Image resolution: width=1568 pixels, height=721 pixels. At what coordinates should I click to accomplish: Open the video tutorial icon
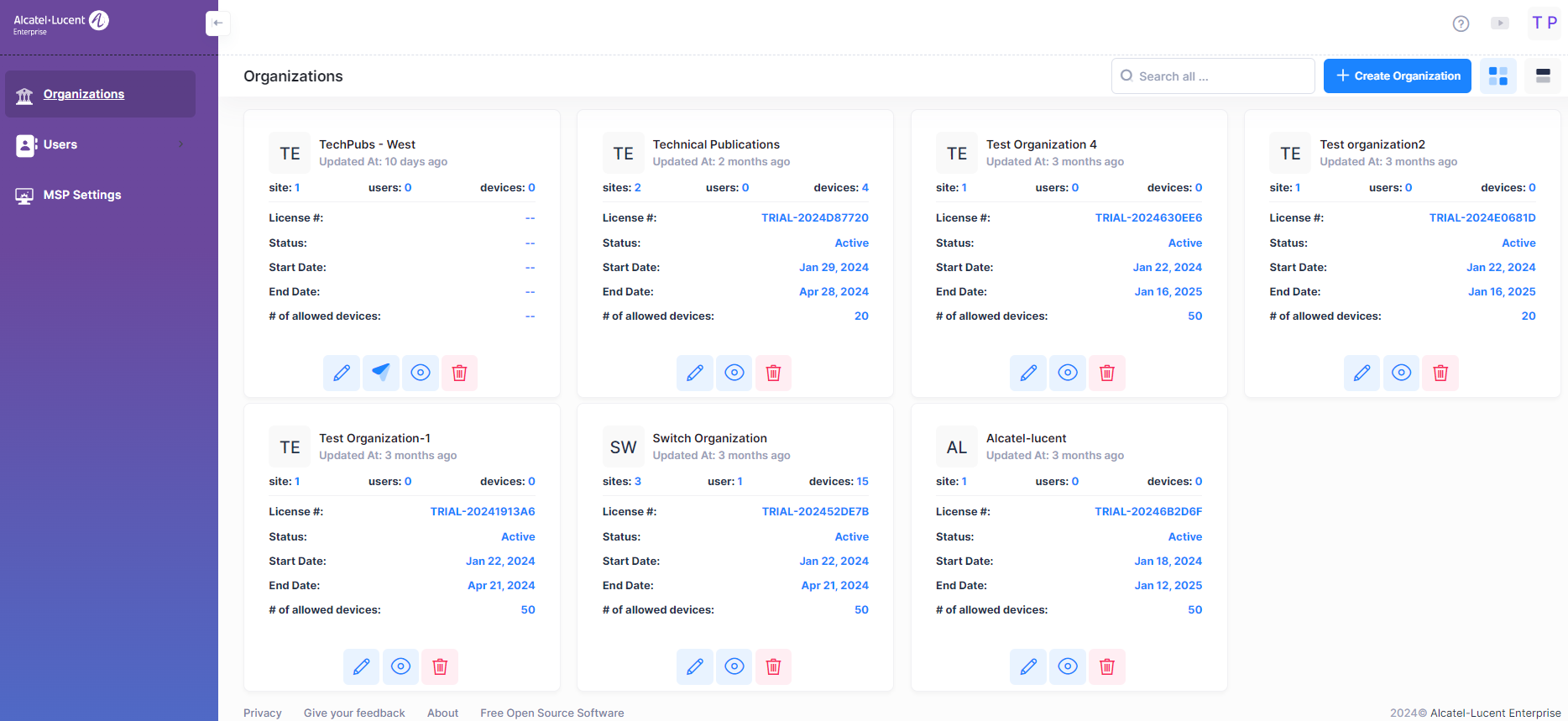1500,24
